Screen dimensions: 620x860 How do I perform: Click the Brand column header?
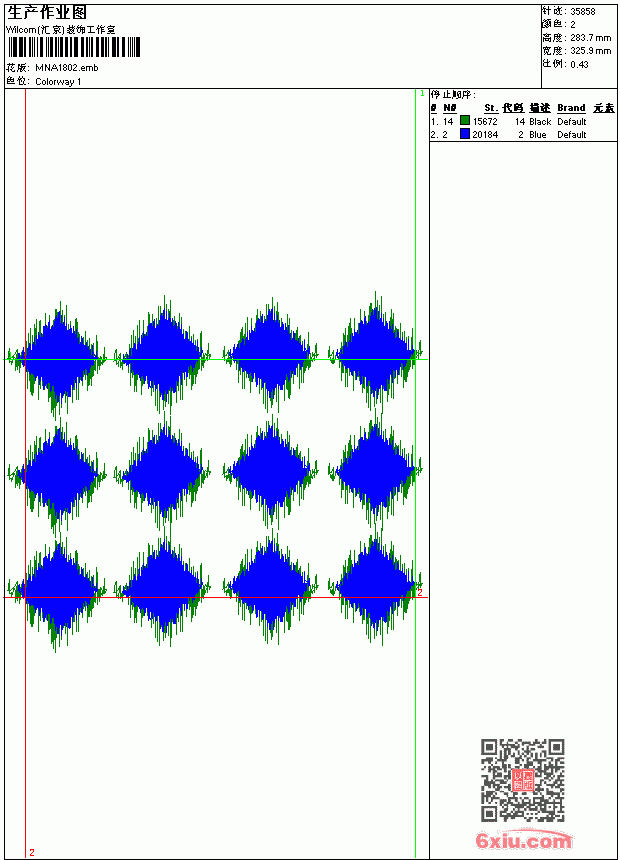[571, 108]
